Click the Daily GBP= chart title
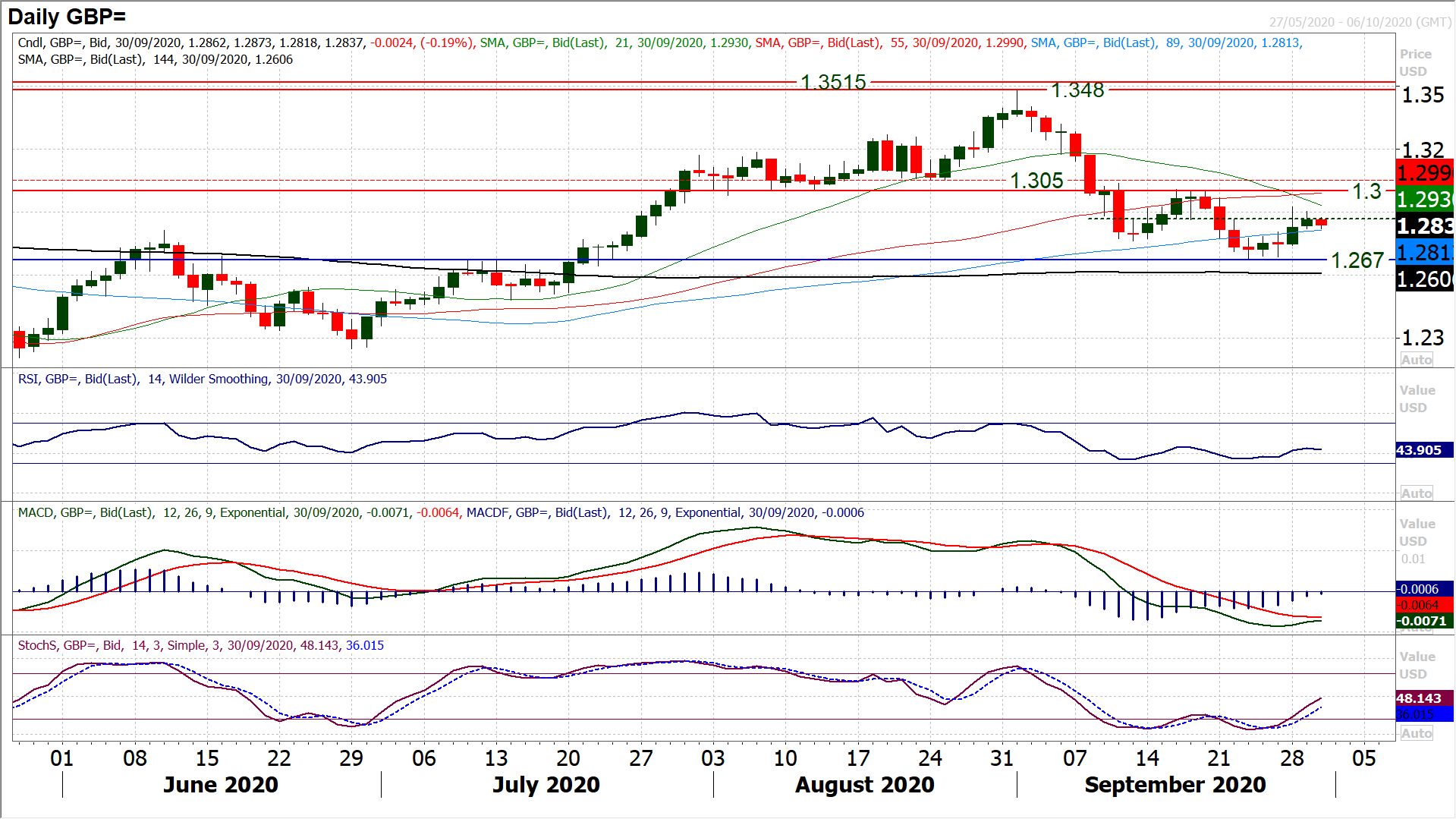 [67, 16]
